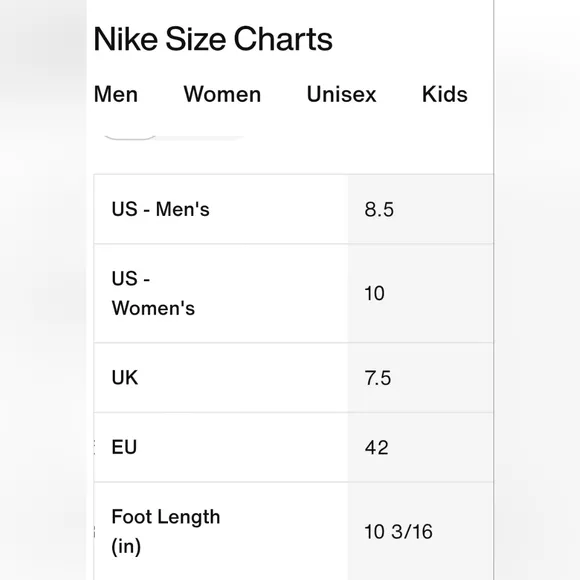Click the blurred left margin outside chart
580x580 pixels.
(x=43, y=290)
